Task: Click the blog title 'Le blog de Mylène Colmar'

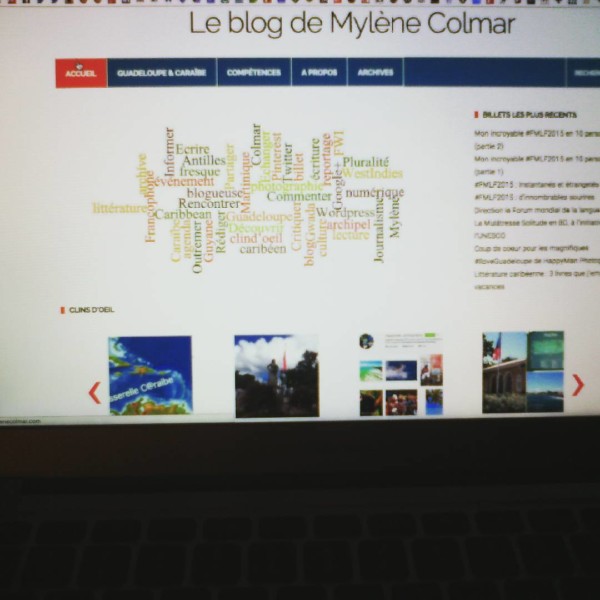Action: click(352, 24)
